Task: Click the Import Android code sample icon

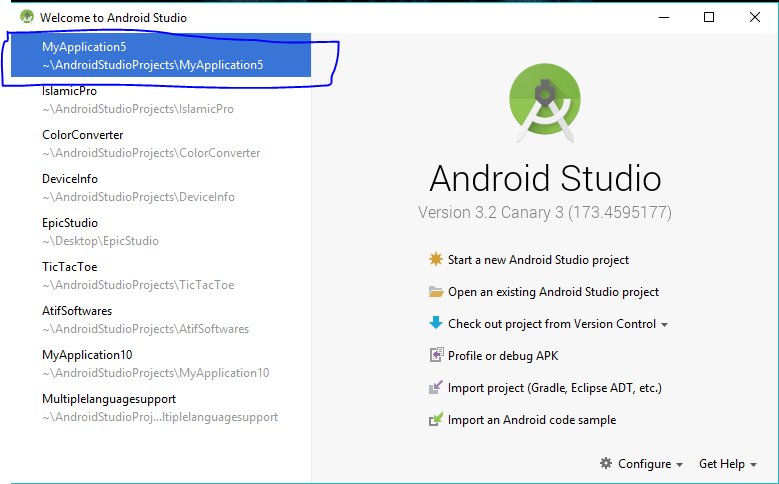Action: [436, 419]
